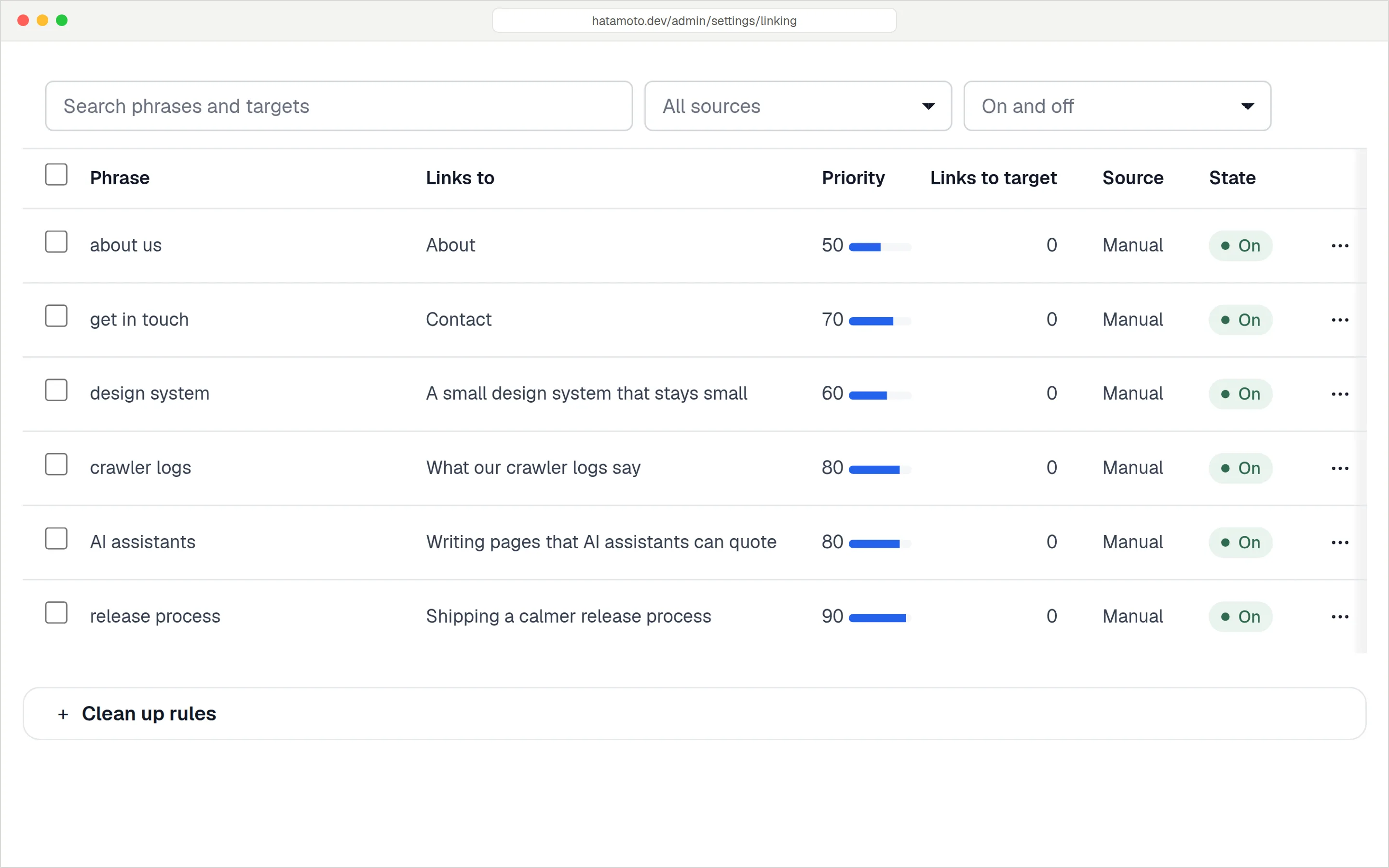This screenshot has height=868, width=1389.
Task: Click the priority value 50
Action: pyautogui.click(x=832, y=246)
